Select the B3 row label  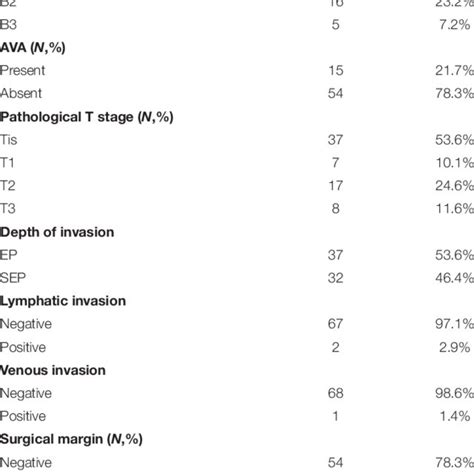pyautogui.click(x=8, y=25)
